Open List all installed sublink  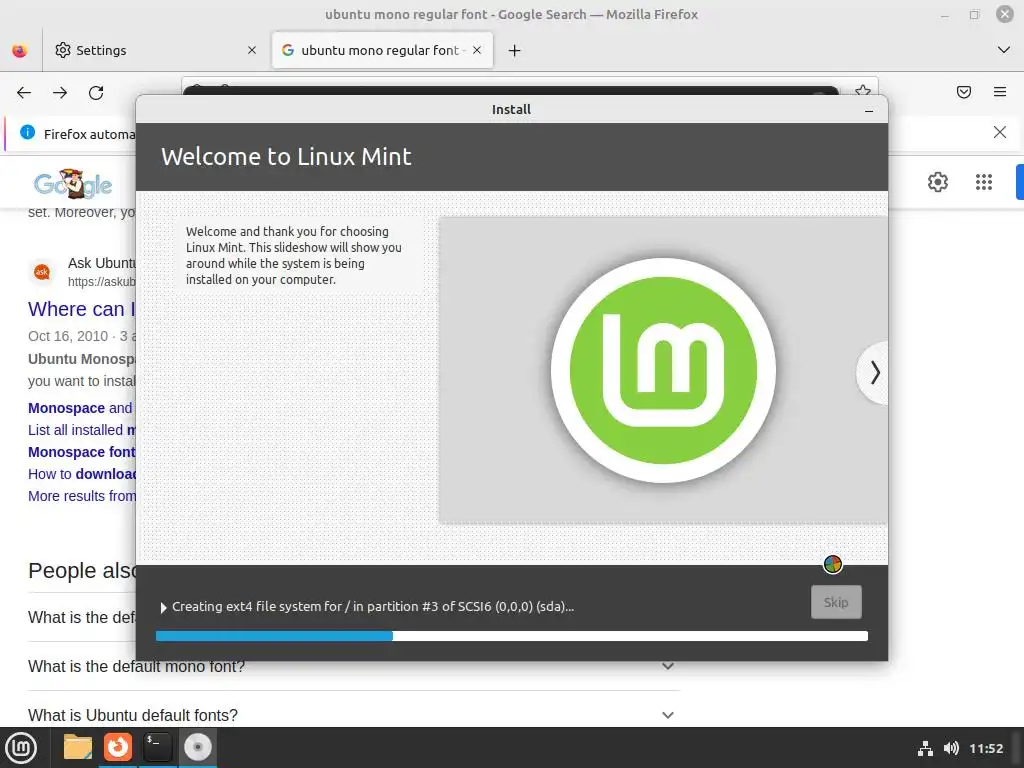82,430
